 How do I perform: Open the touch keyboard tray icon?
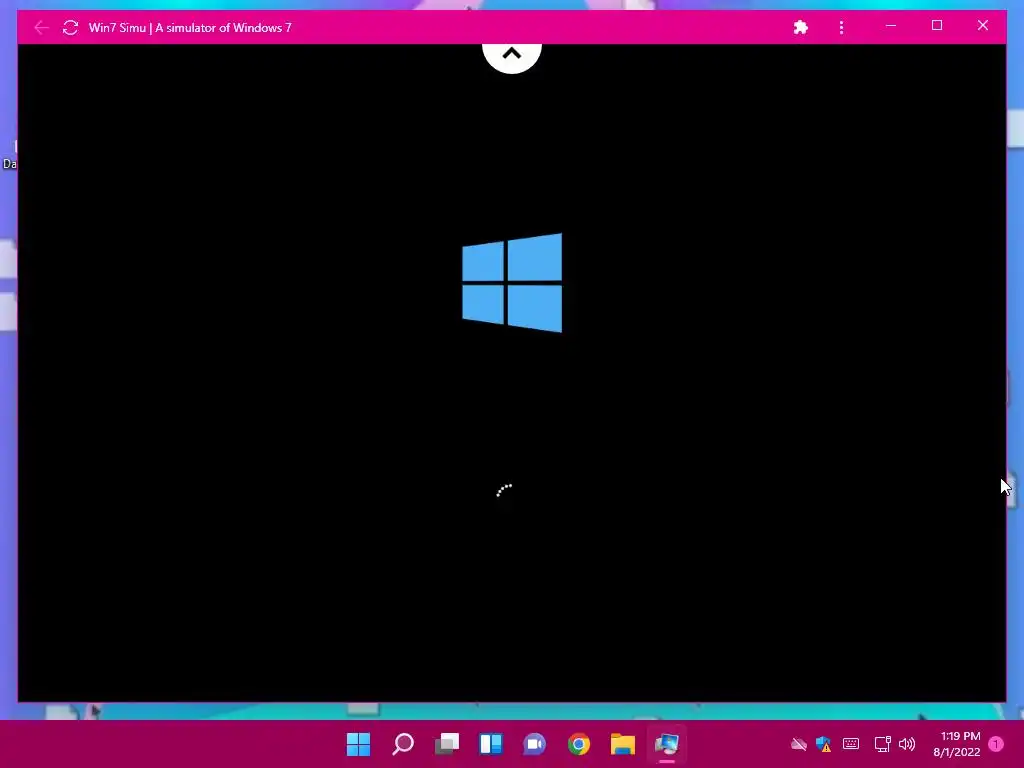click(851, 744)
